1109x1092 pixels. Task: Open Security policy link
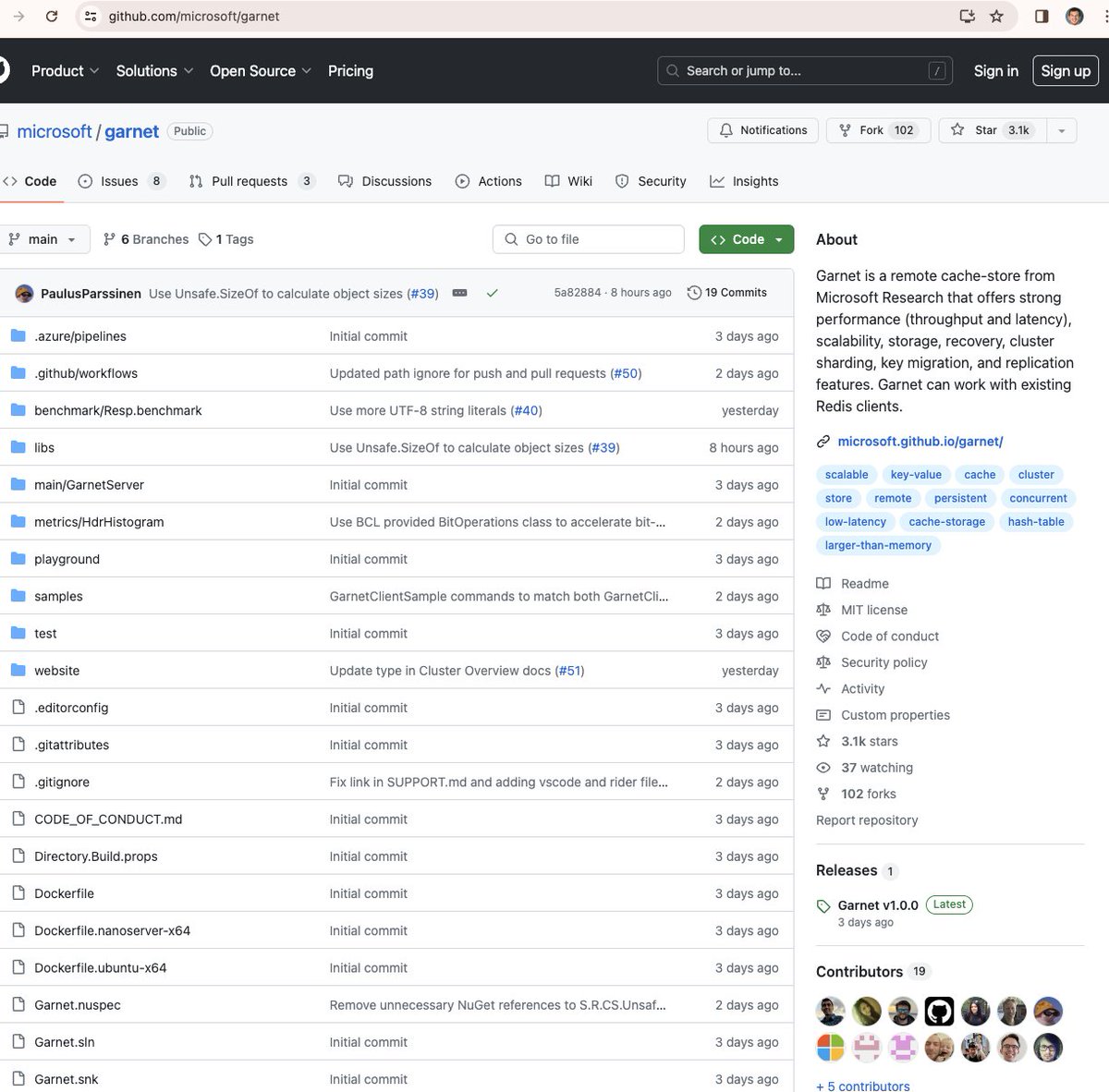[884, 662]
